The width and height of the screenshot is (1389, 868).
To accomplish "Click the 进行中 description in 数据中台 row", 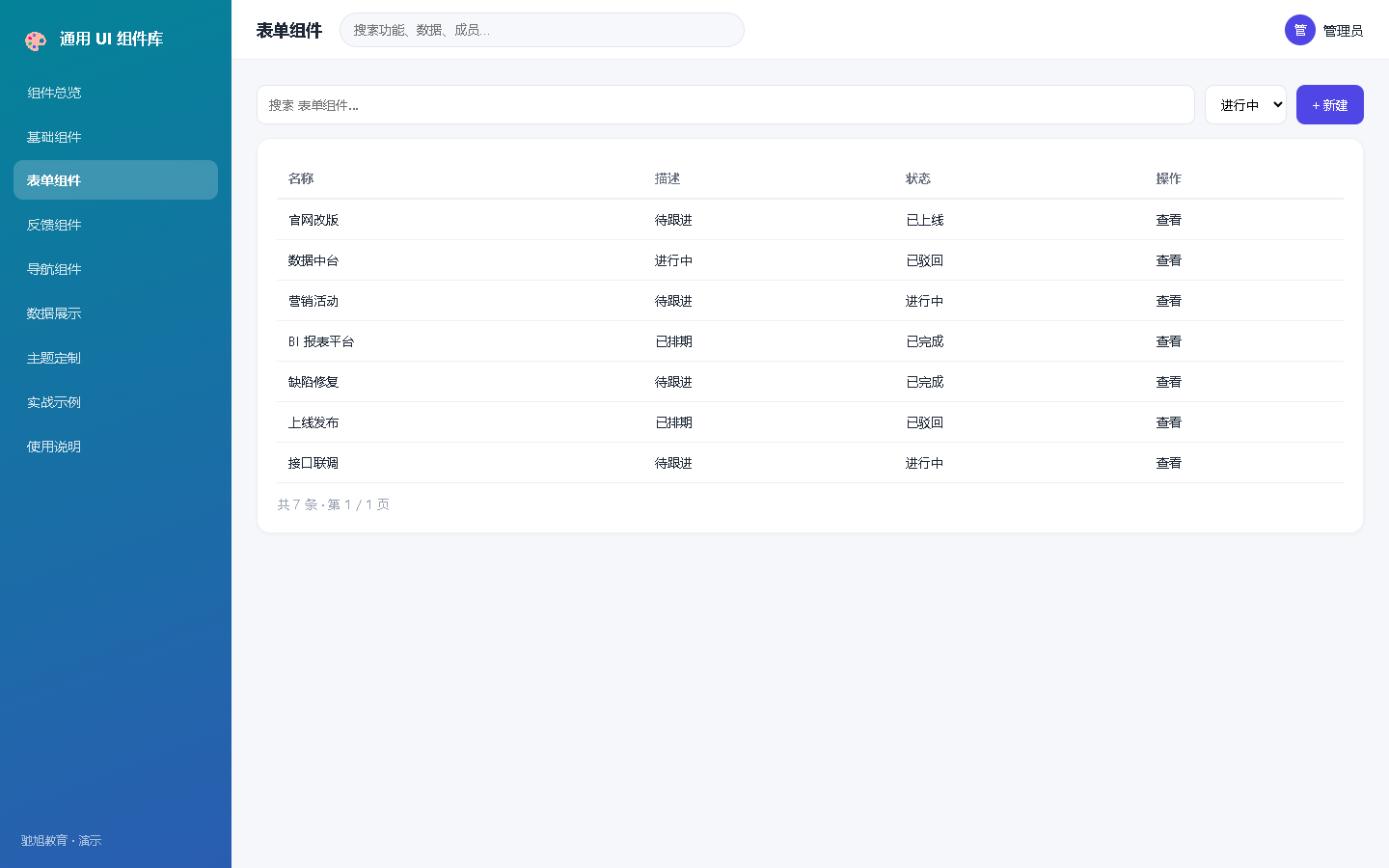I will point(674,260).
